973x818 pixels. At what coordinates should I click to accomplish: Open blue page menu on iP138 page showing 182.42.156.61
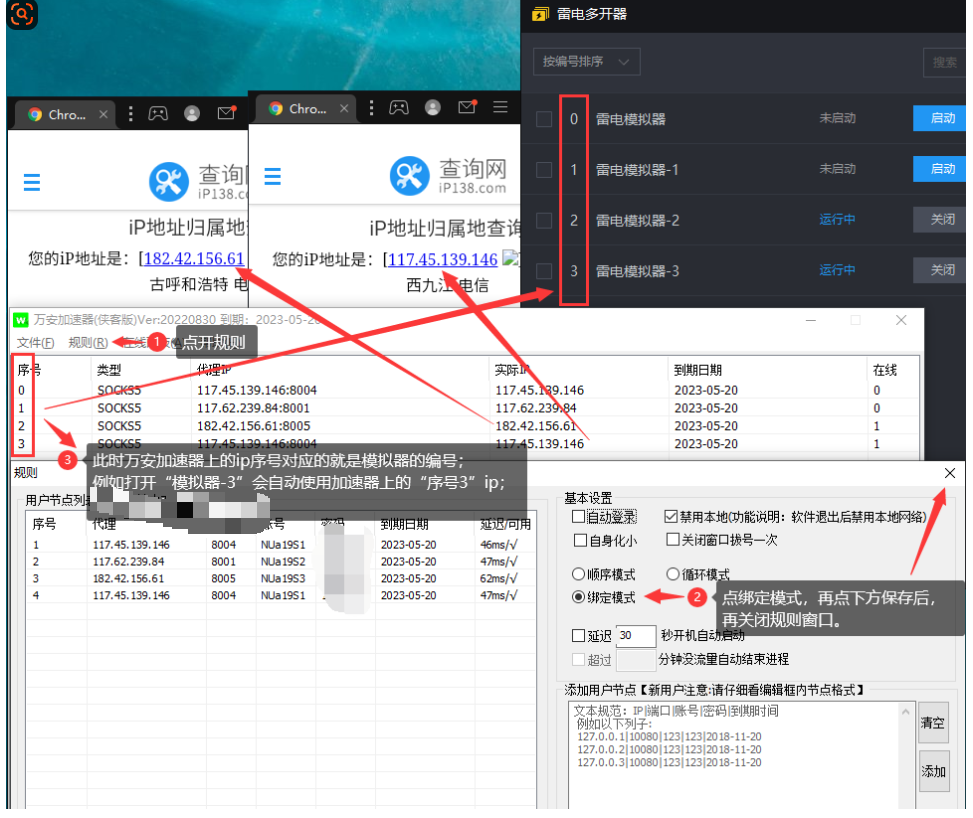[32, 182]
